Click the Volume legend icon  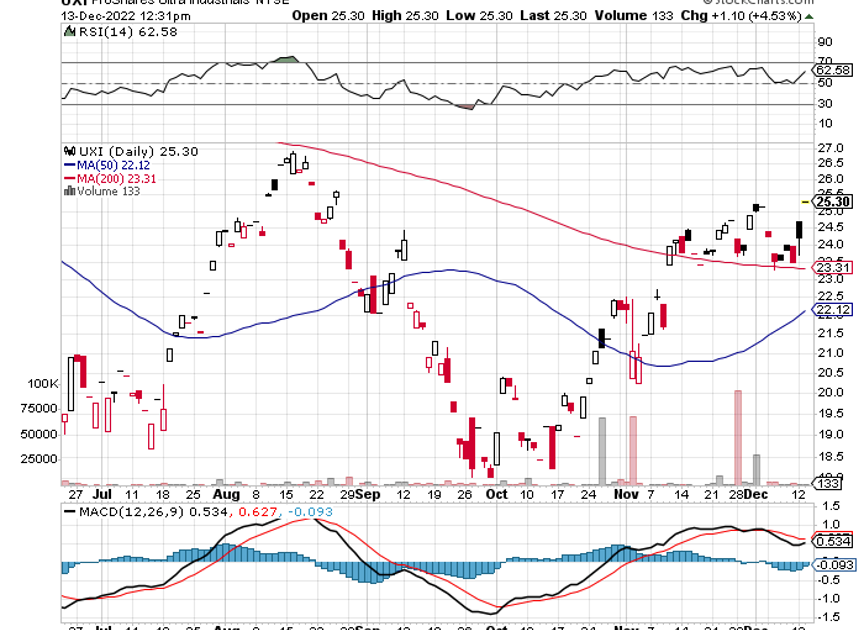coord(69,191)
